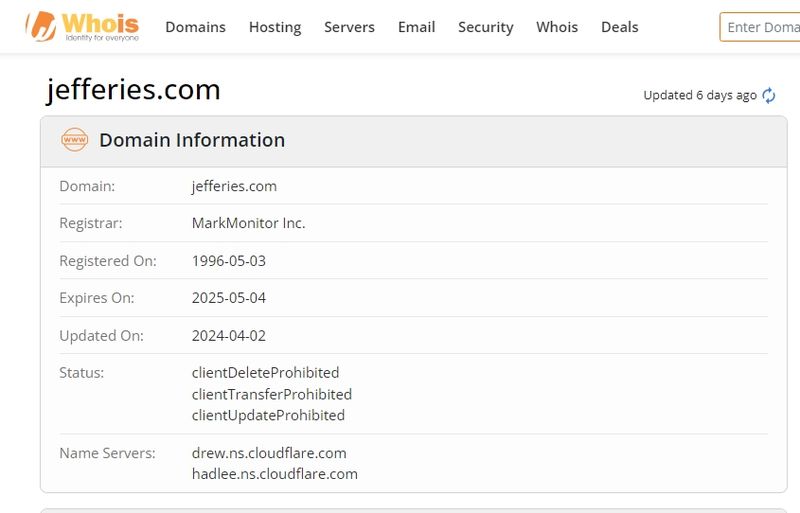Select the Email navigation item

pyautogui.click(x=416, y=27)
